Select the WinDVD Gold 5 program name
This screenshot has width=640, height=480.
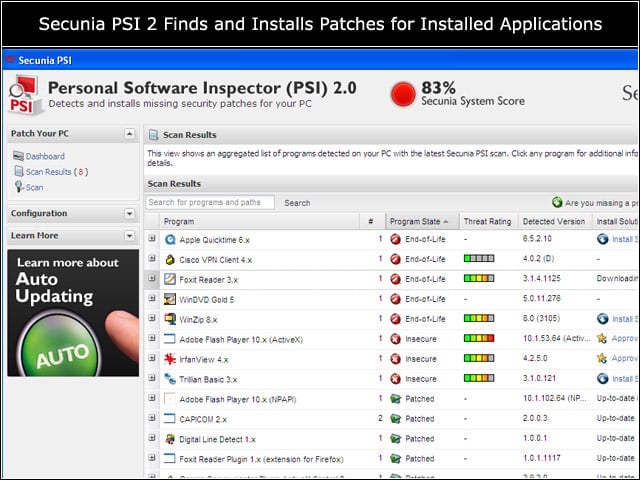pyautogui.click(x=207, y=300)
